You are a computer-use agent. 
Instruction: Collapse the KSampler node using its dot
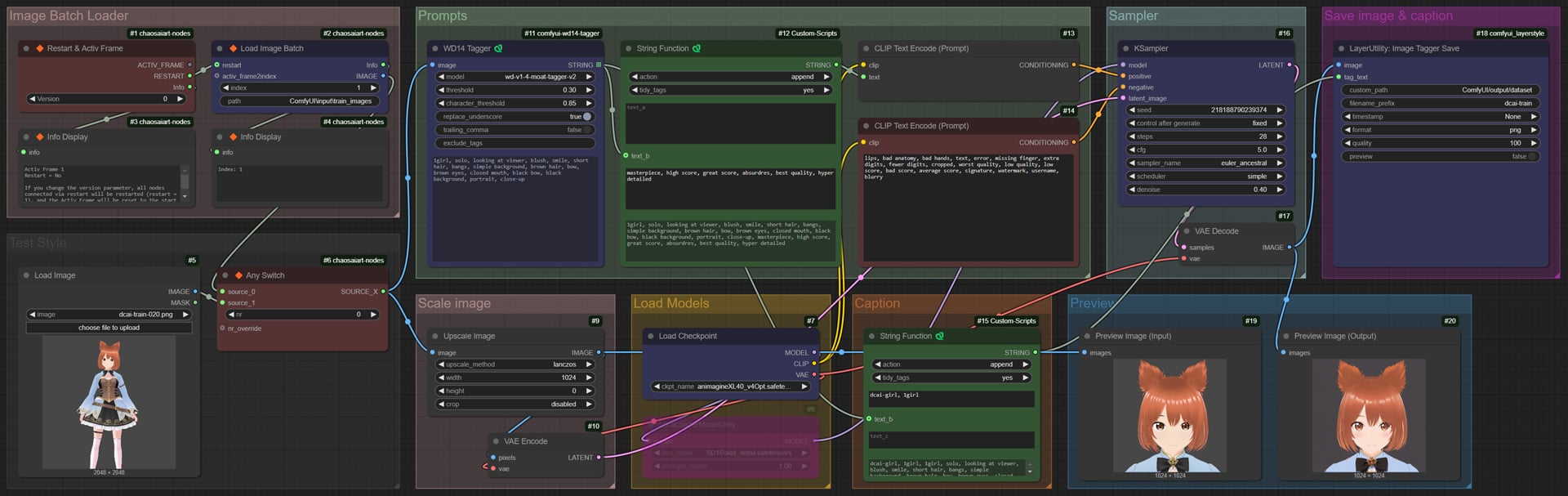(x=1125, y=48)
